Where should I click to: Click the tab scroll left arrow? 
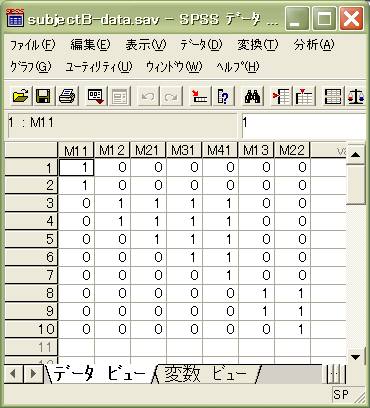point(13,374)
